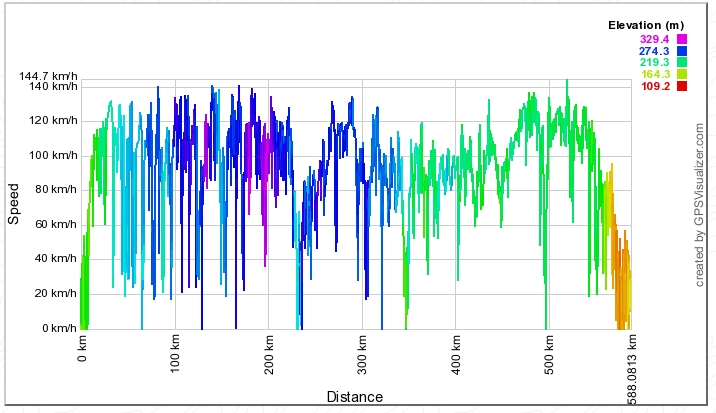Click the blue 274.3 elevation legend swatch
716x413 pixels.
(682, 50)
